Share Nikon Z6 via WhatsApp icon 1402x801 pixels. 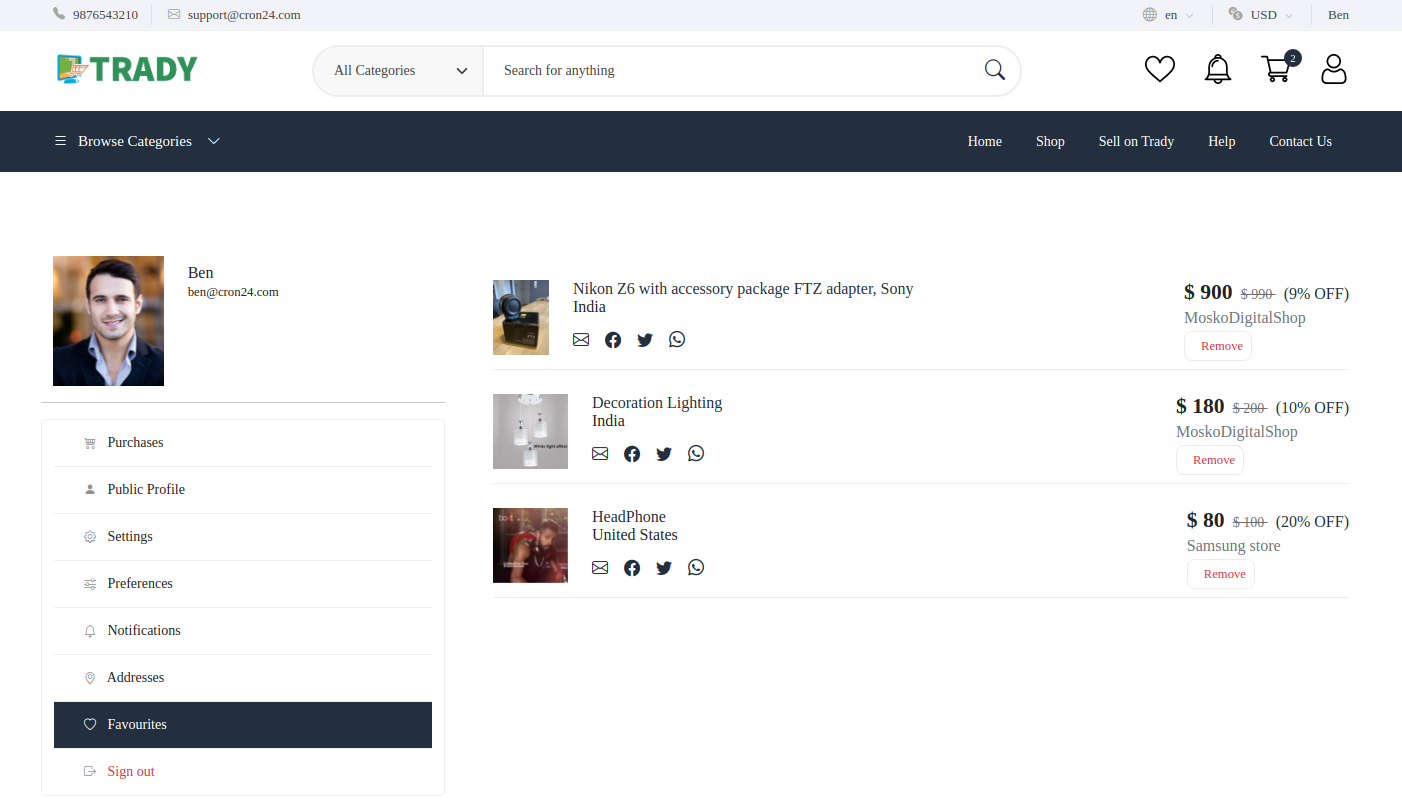point(677,339)
